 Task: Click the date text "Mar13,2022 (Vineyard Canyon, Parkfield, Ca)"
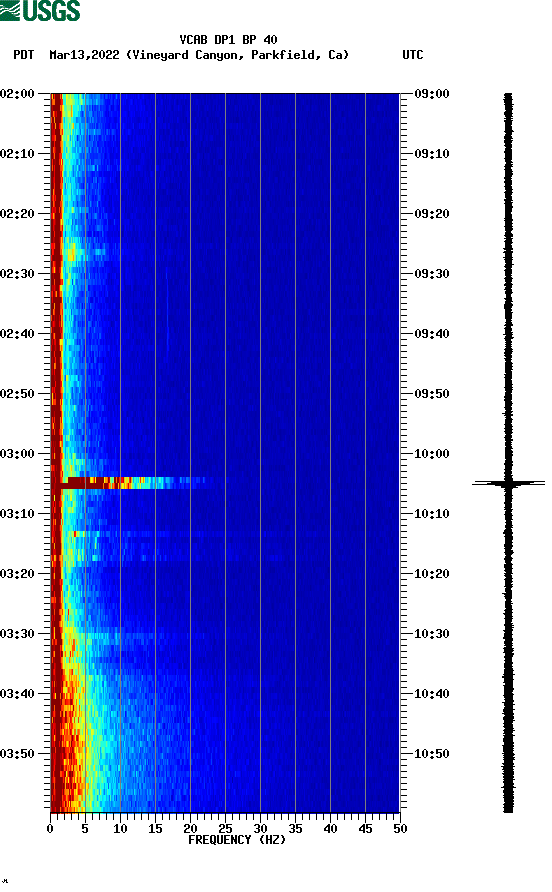(x=199, y=55)
